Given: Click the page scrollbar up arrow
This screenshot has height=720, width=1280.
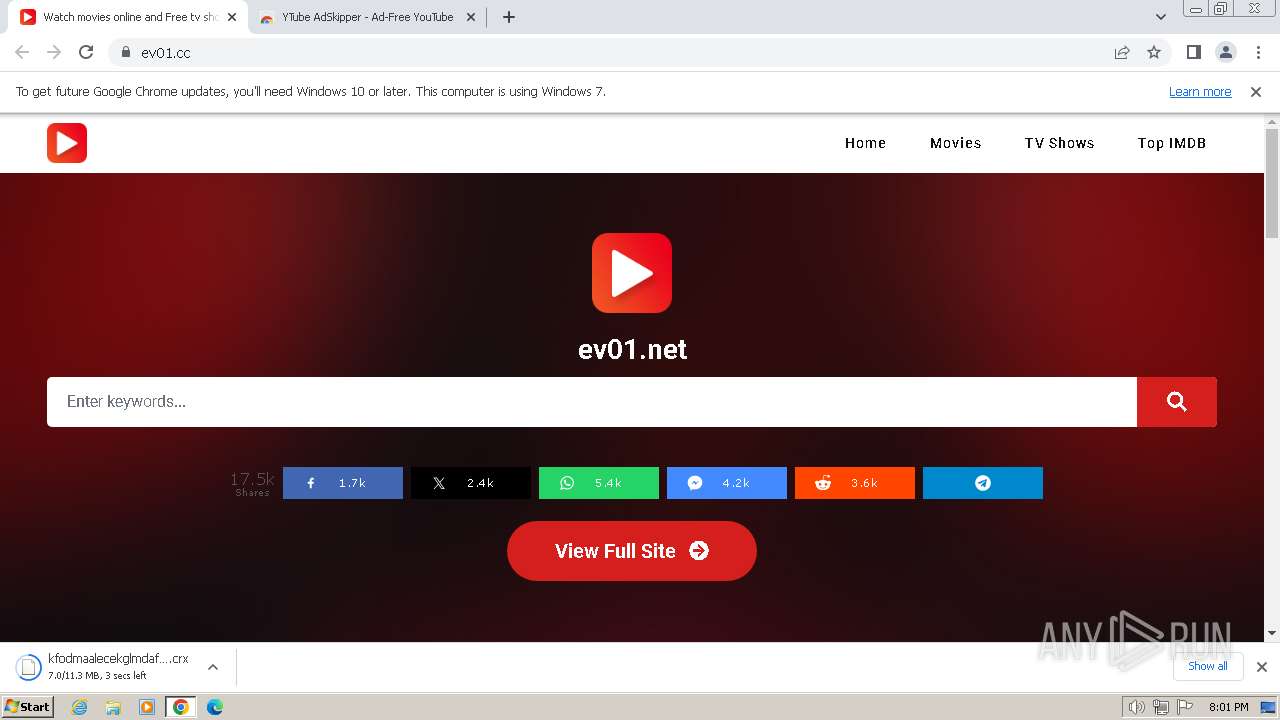Looking at the screenshot, I should point(1272,121).
